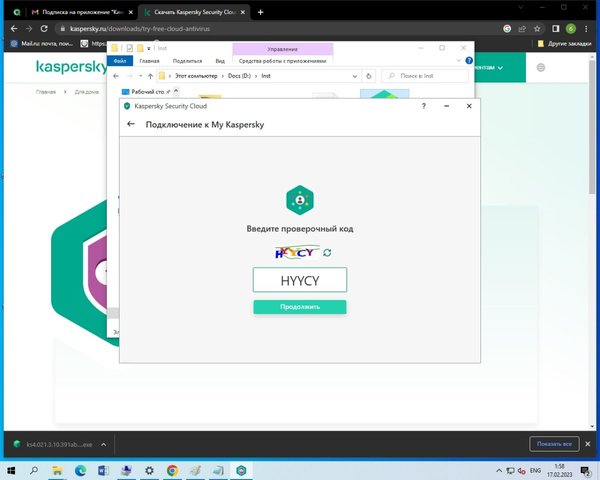This screenshot has height=480, width=600.
Task: Open help in Kaspersky Security Cloud window
Action: [424, 106]
